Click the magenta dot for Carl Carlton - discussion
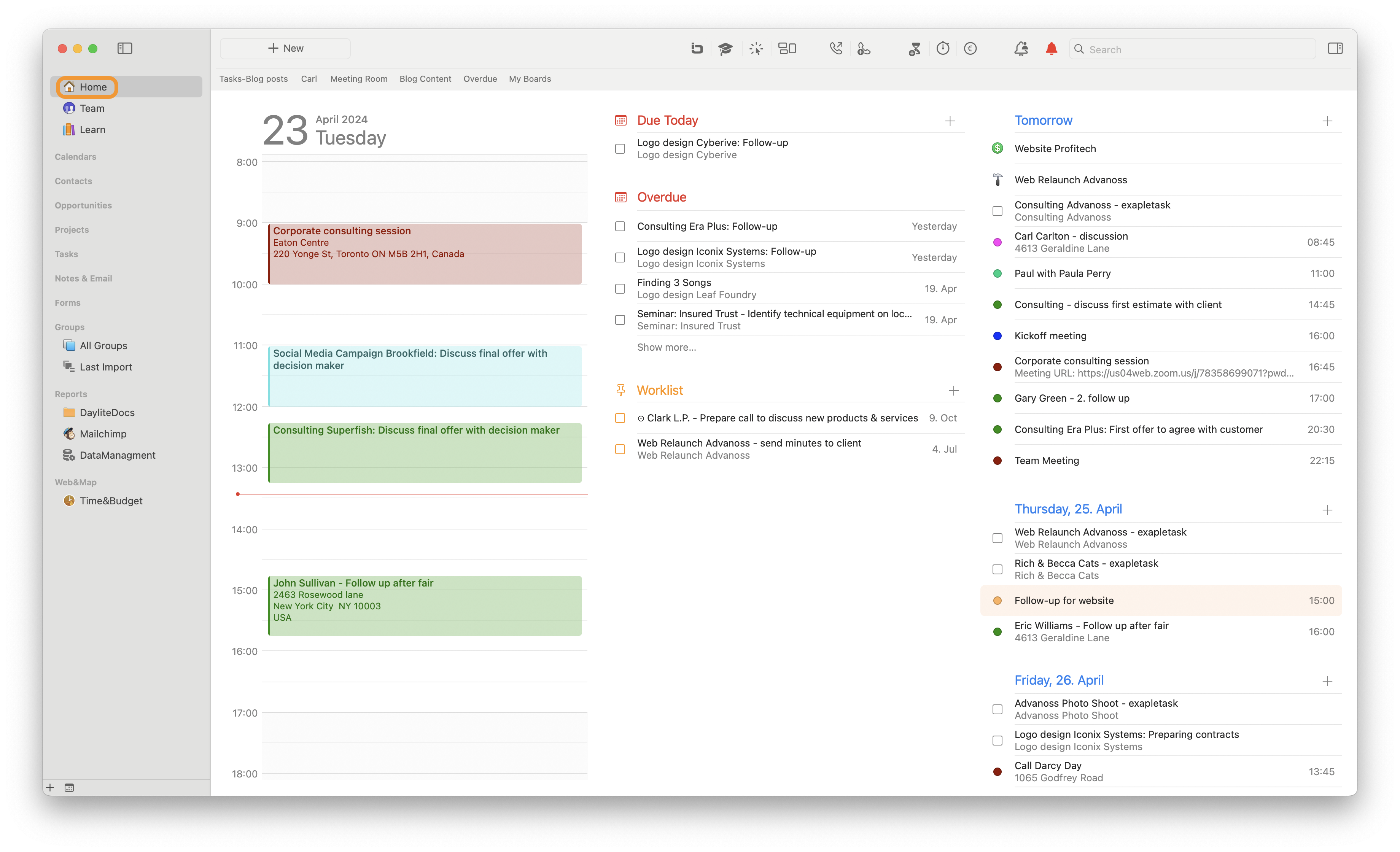 (x=998, y=243)
